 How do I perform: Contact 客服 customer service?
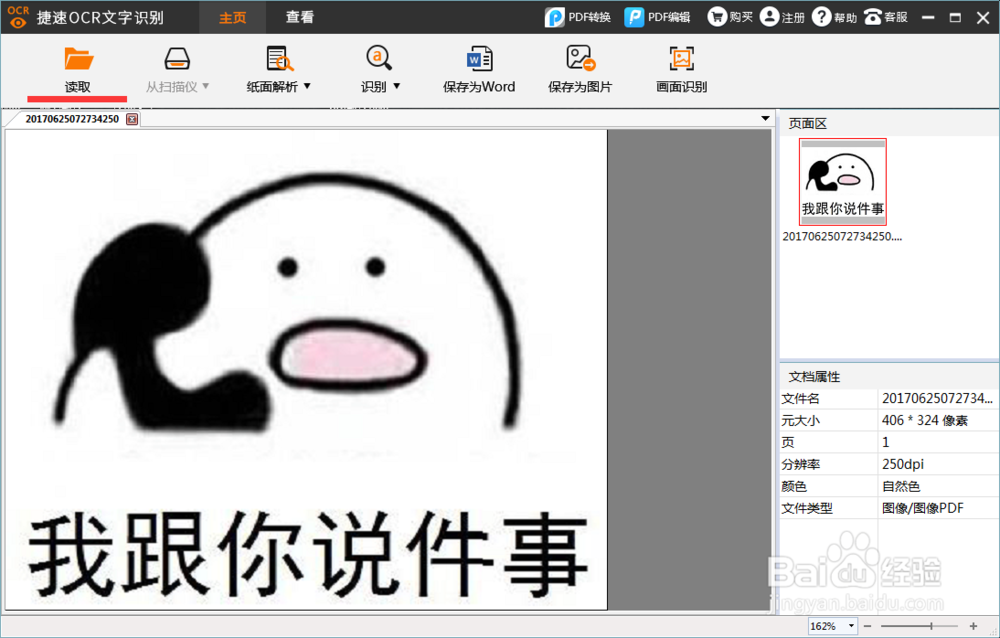pos(886,17)
